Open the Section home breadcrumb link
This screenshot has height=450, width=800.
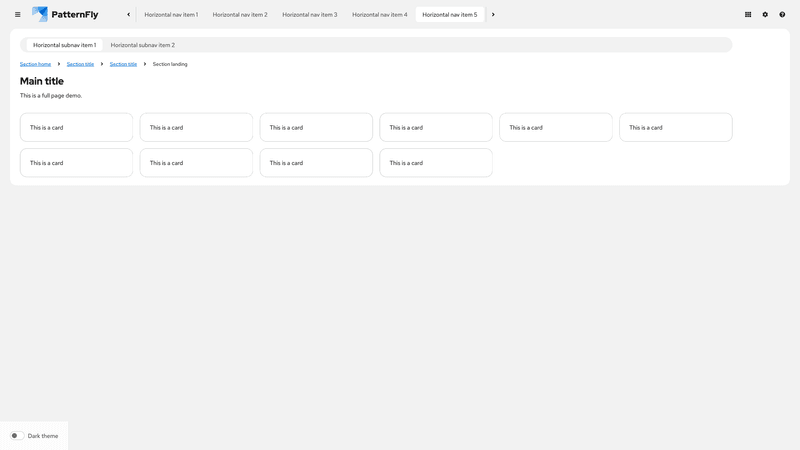point(35,64)
